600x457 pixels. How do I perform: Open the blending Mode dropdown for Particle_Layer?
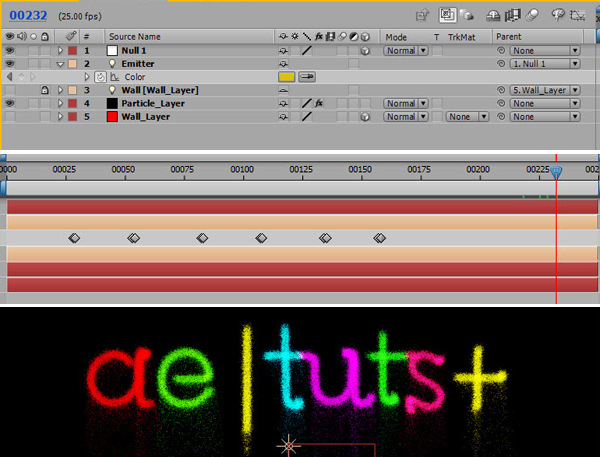point(405,103)
